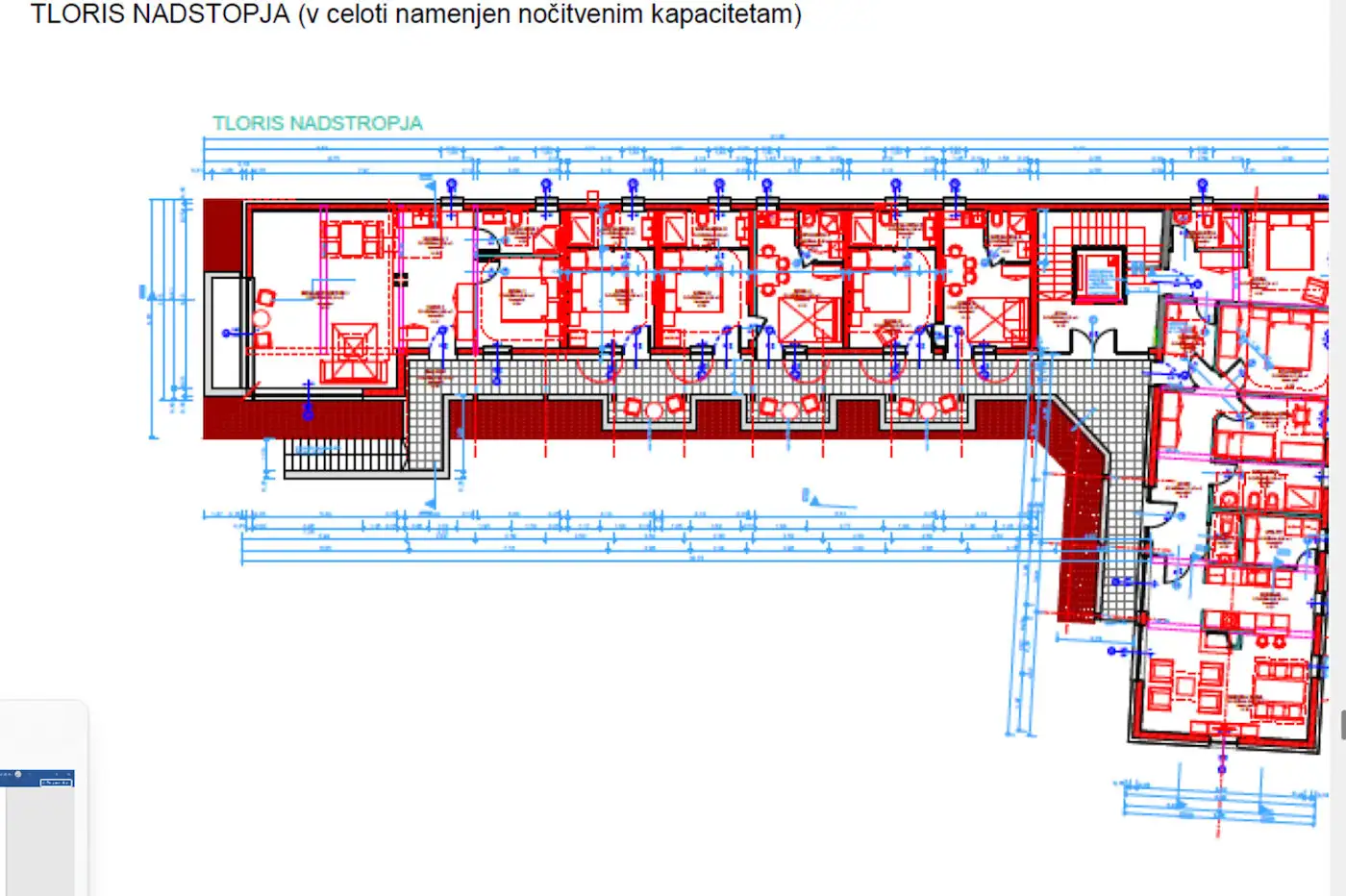Select the middle terrace table-and-chairs set
Image resolution: width=1346 pixels, height=896 pixels.
click(x=790, y=409)
